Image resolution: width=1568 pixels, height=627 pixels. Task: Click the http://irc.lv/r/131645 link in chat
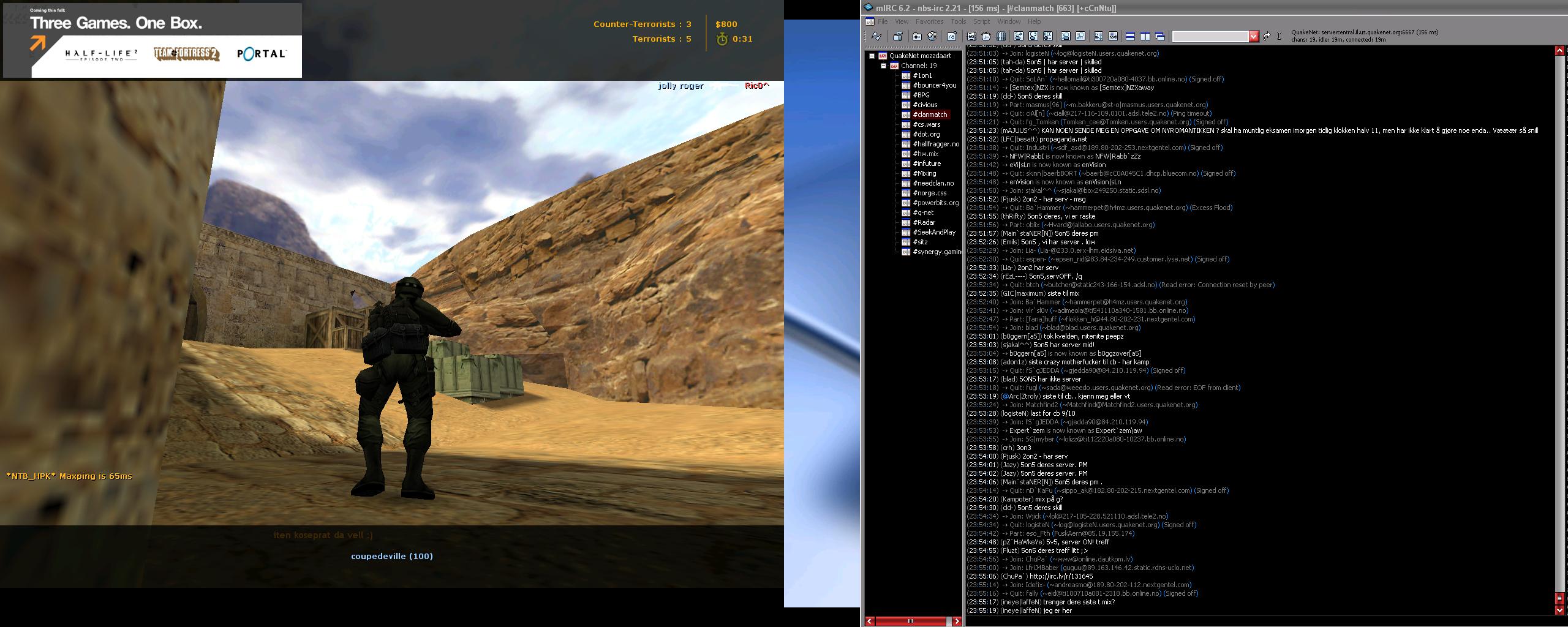1061,576
